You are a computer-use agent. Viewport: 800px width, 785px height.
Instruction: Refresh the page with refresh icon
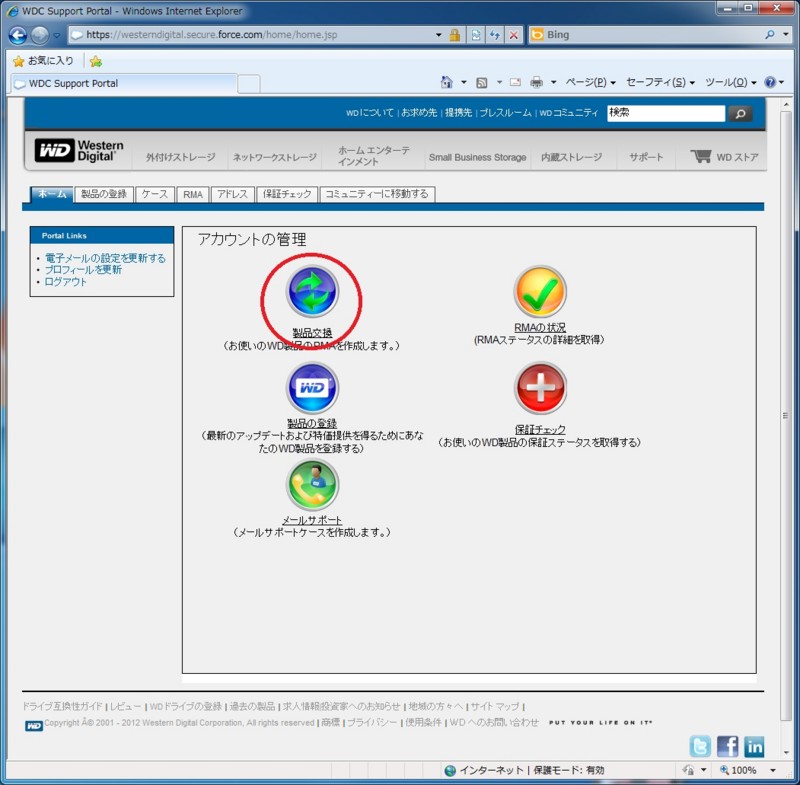tap(494, 35)
